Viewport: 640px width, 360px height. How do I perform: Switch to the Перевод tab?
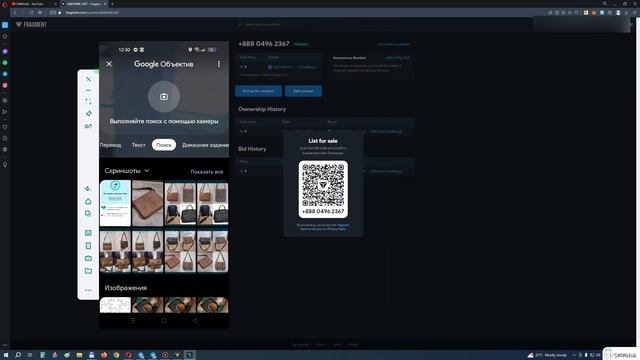coord(110,145)
